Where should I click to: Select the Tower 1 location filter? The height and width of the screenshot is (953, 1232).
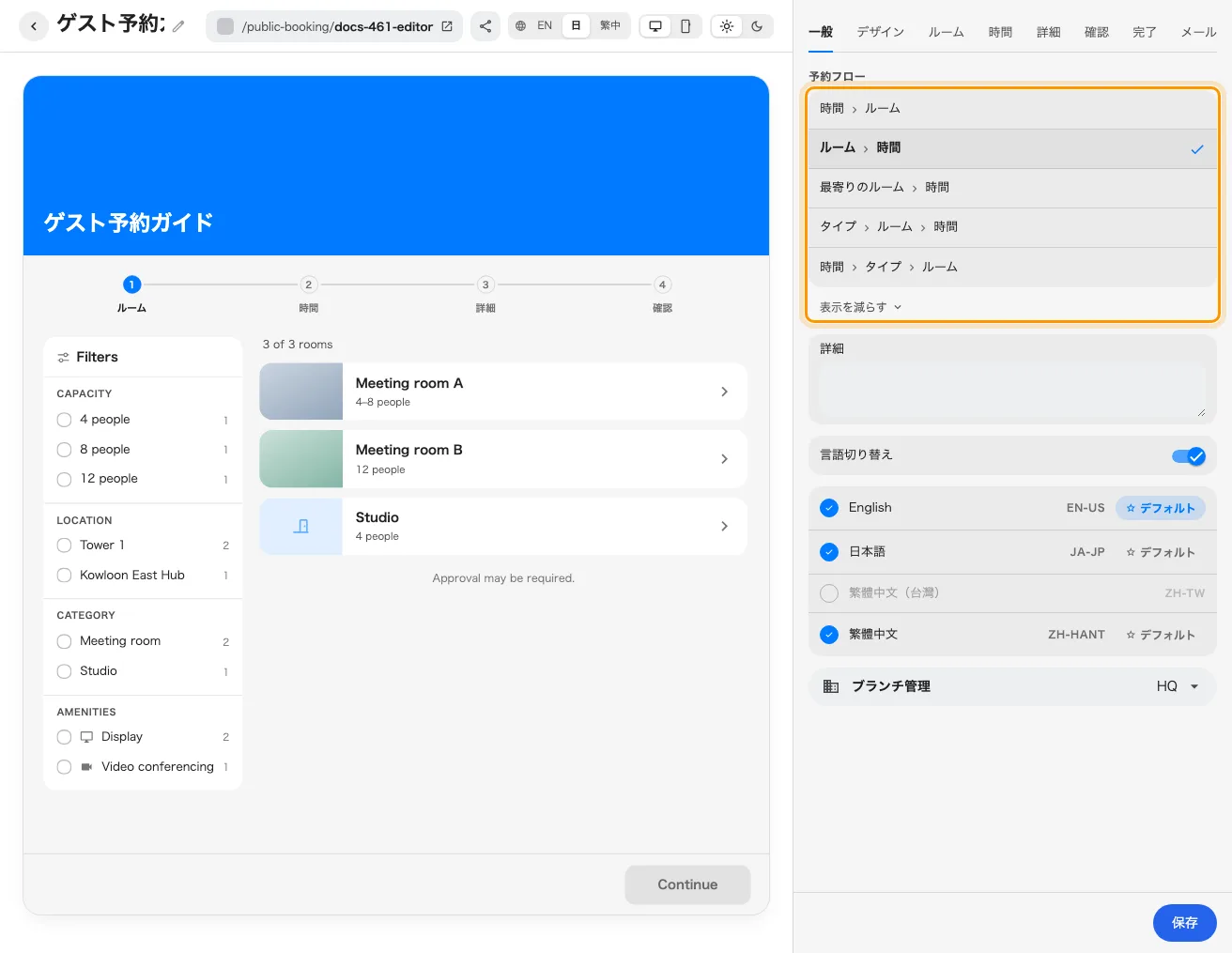65,546
